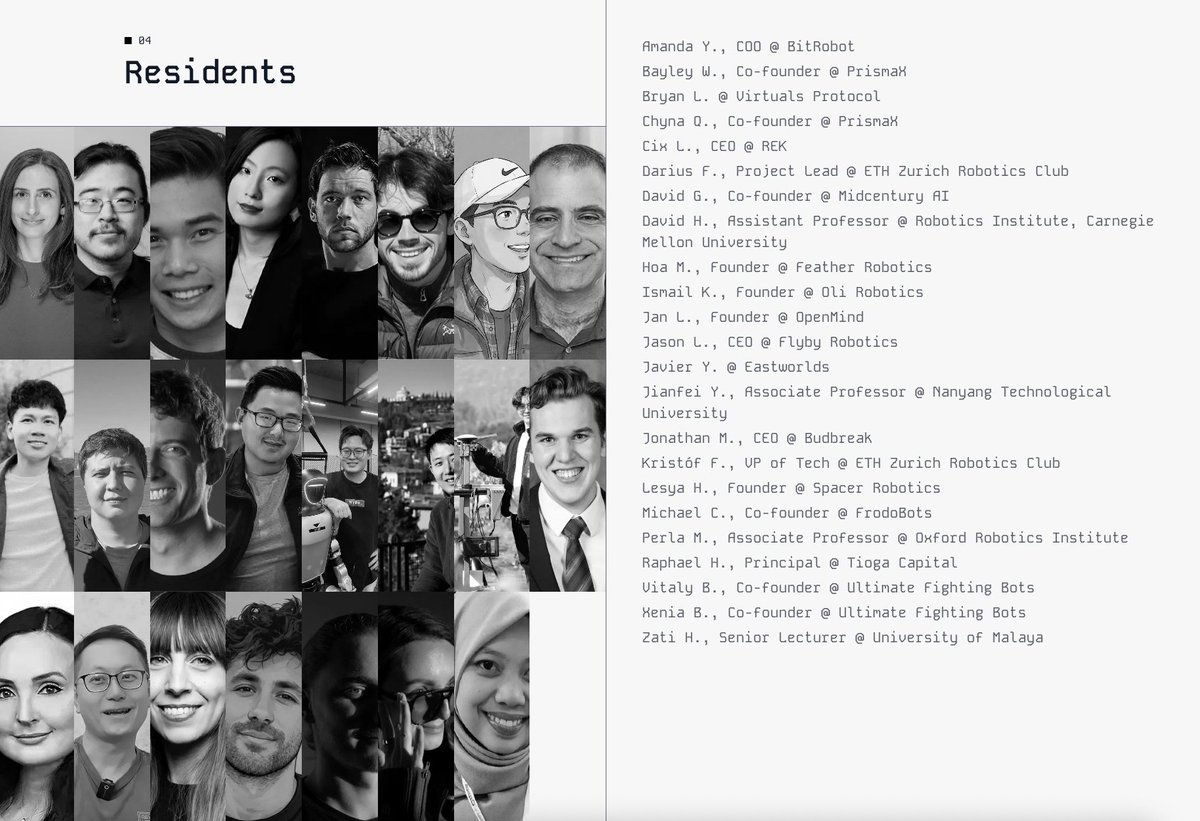Viewport: 1200px width, 821px height.
Task: Select the "Javier Y. @ Eastworlds" row
Action: pos(735,367)
